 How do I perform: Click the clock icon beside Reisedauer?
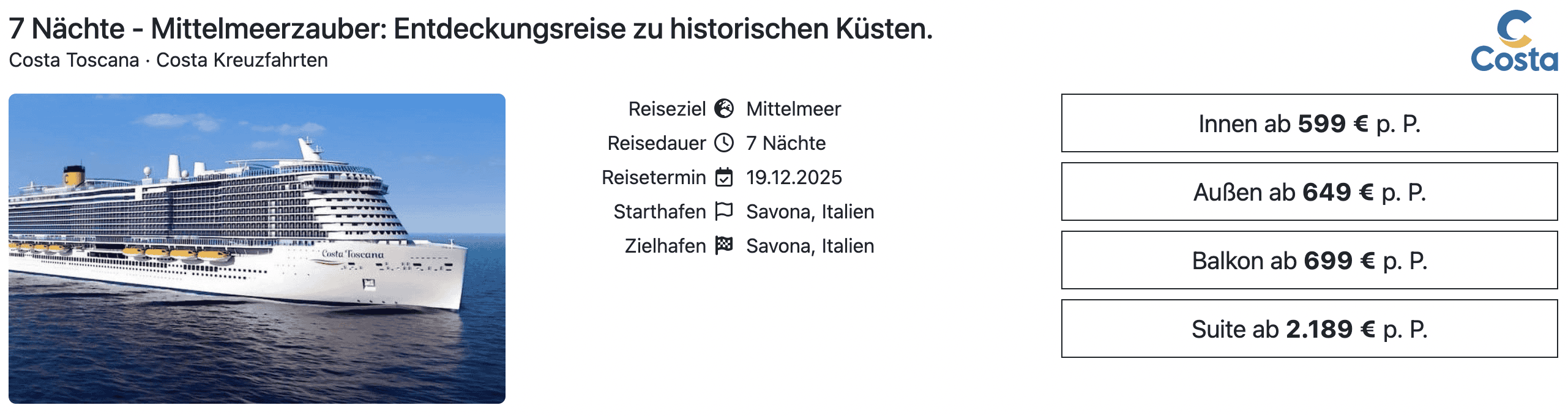pyautogui.click(x=724, y=143)
